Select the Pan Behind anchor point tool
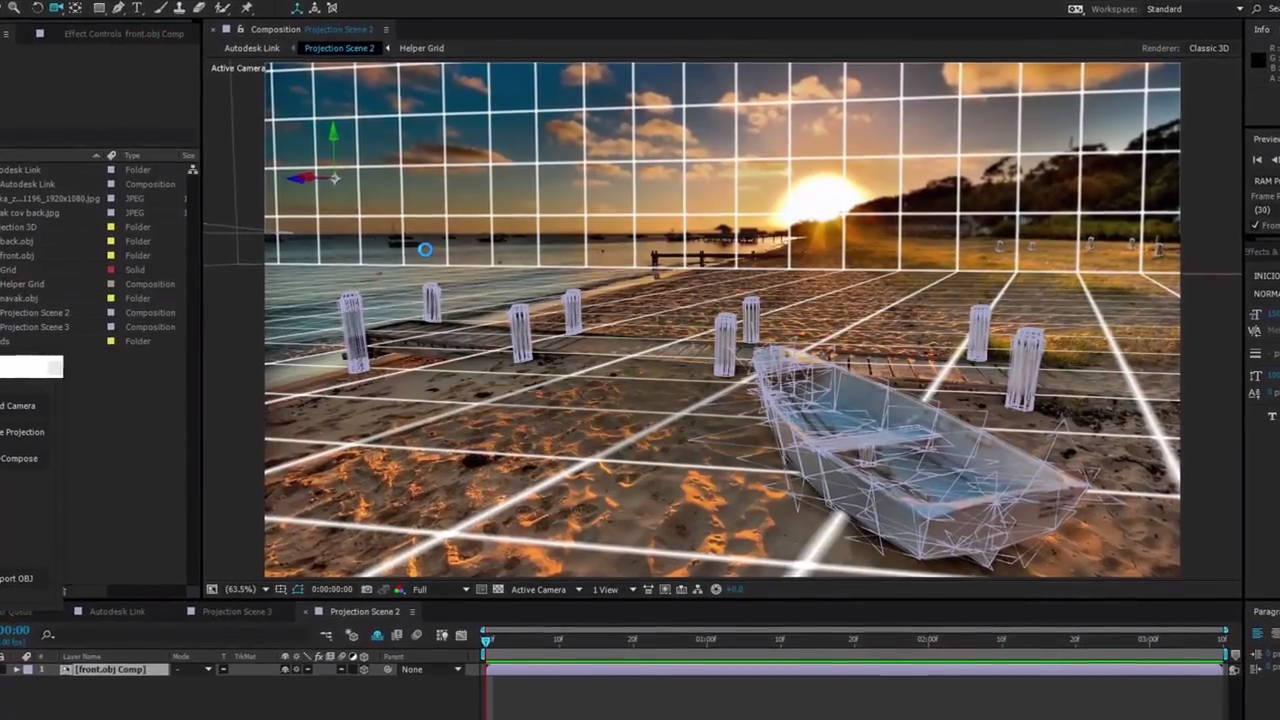The image size is (1280, 720). (x=75, y=7)
